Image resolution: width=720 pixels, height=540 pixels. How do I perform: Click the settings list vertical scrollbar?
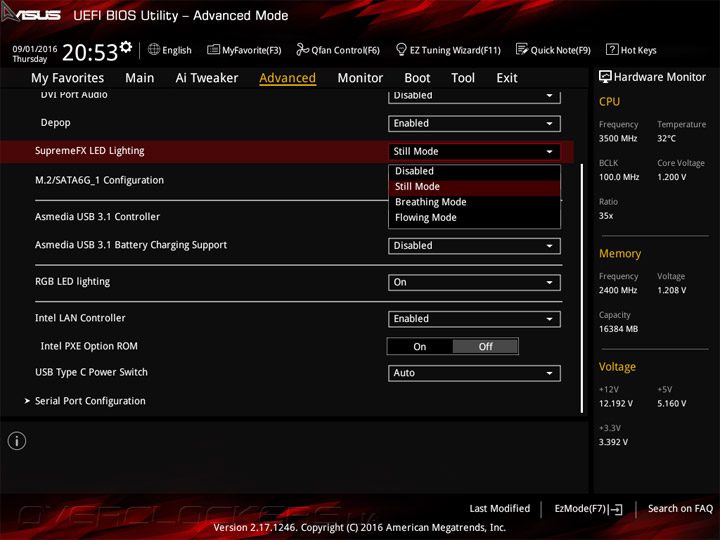click(581, 288)
